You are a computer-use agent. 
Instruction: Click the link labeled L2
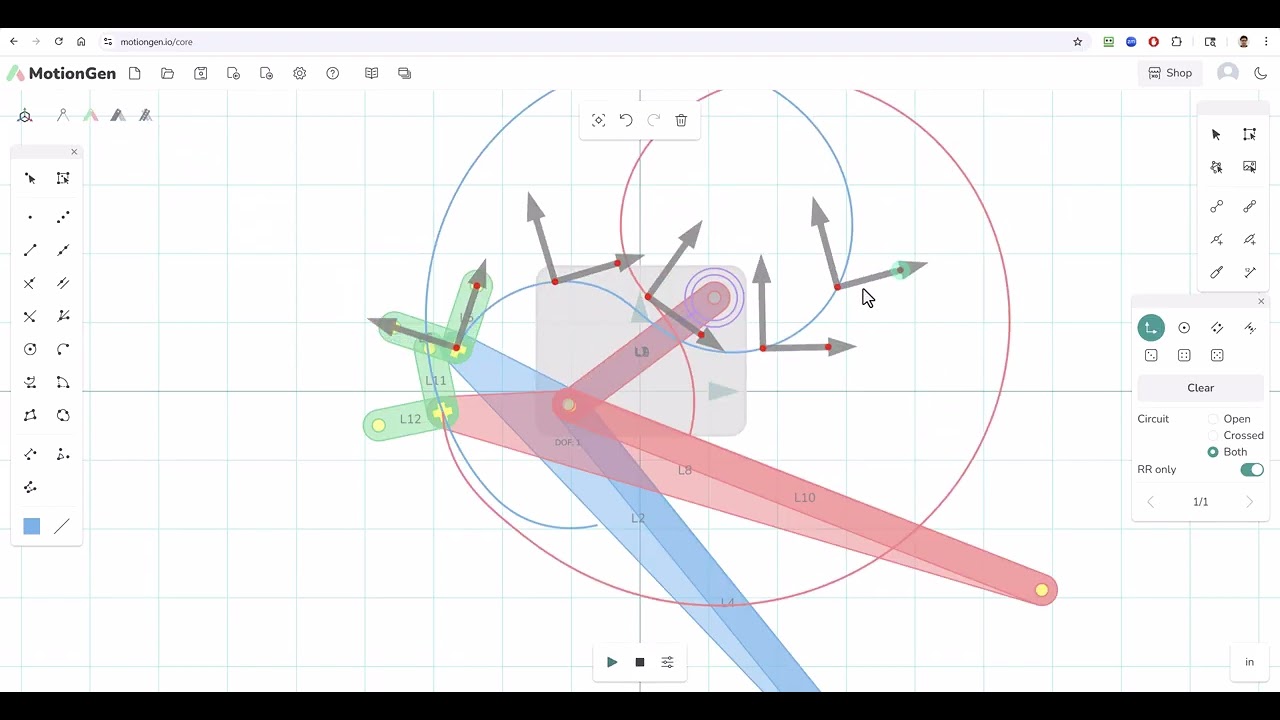(x=638, y=518)
